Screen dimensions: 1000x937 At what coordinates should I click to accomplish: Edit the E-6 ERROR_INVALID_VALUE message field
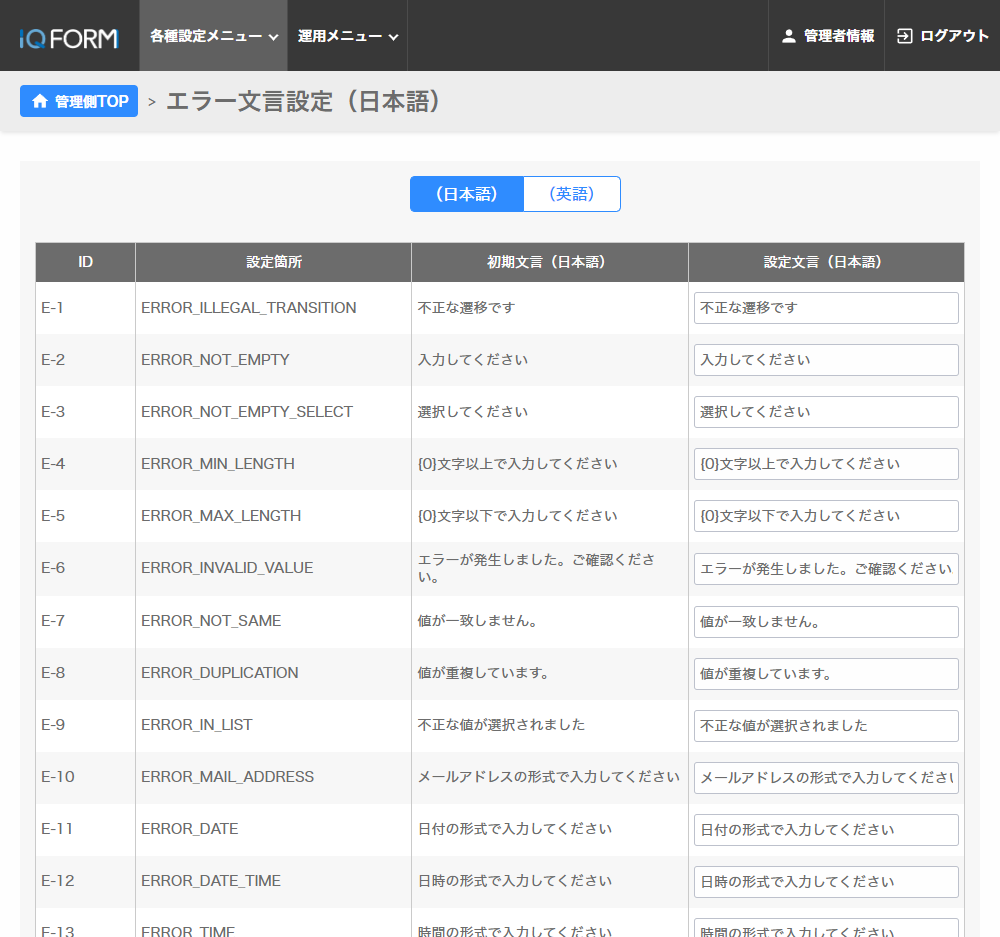pyautogui.click(x=826, y=569)
